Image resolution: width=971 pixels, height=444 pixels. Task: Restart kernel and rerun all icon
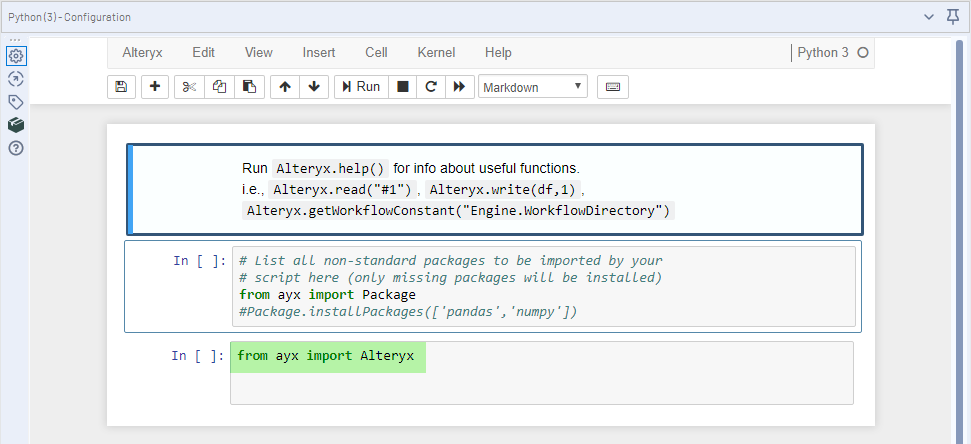pyautogui.click(x=459, y=87)
